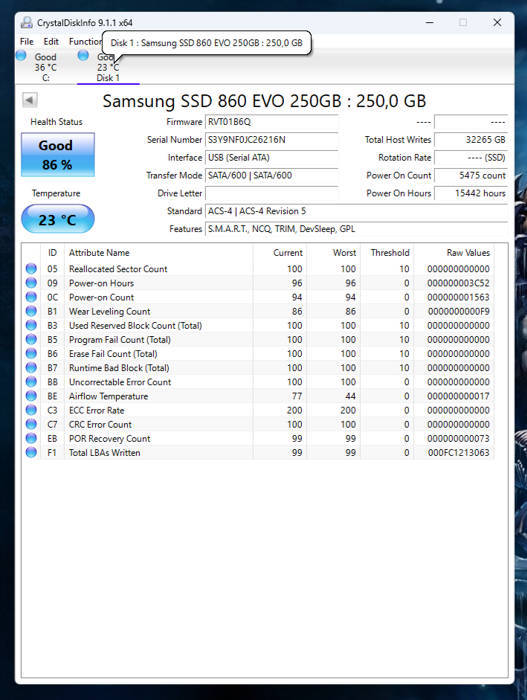Open the File menu
527x700 pixels.
coord(27,42)
